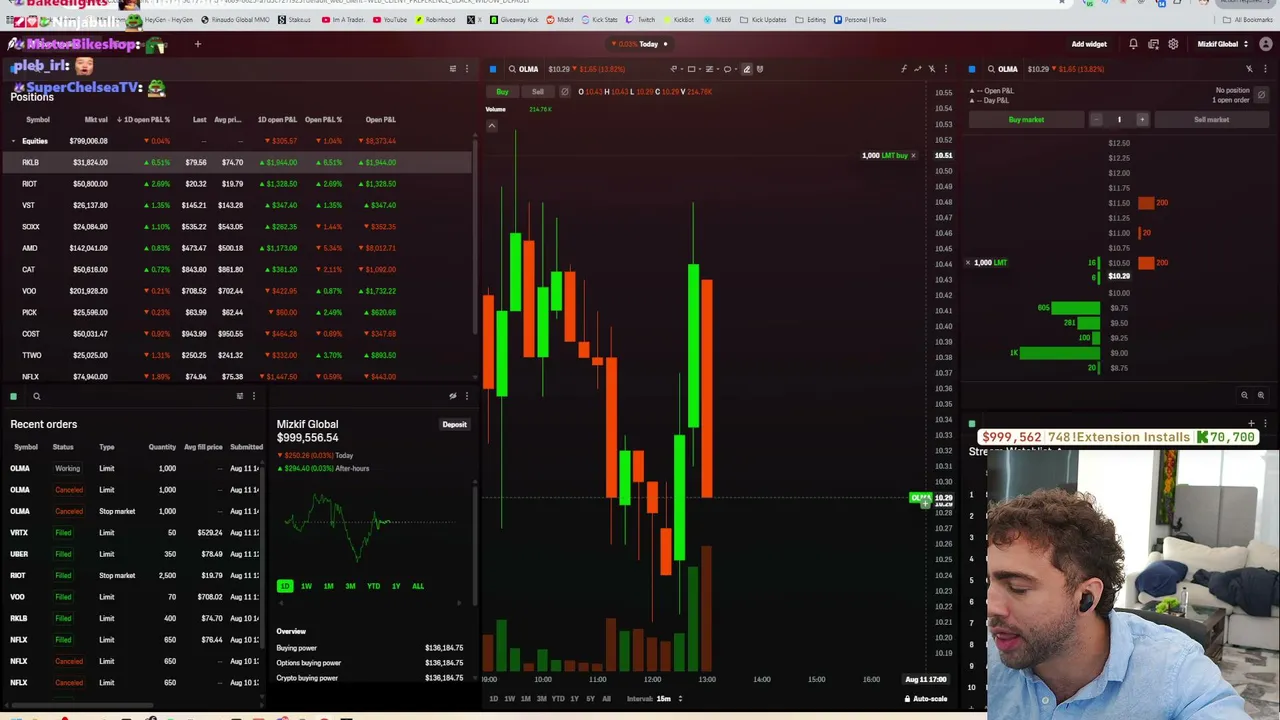
Task: Click the Sell market button
Action: 1211,120
